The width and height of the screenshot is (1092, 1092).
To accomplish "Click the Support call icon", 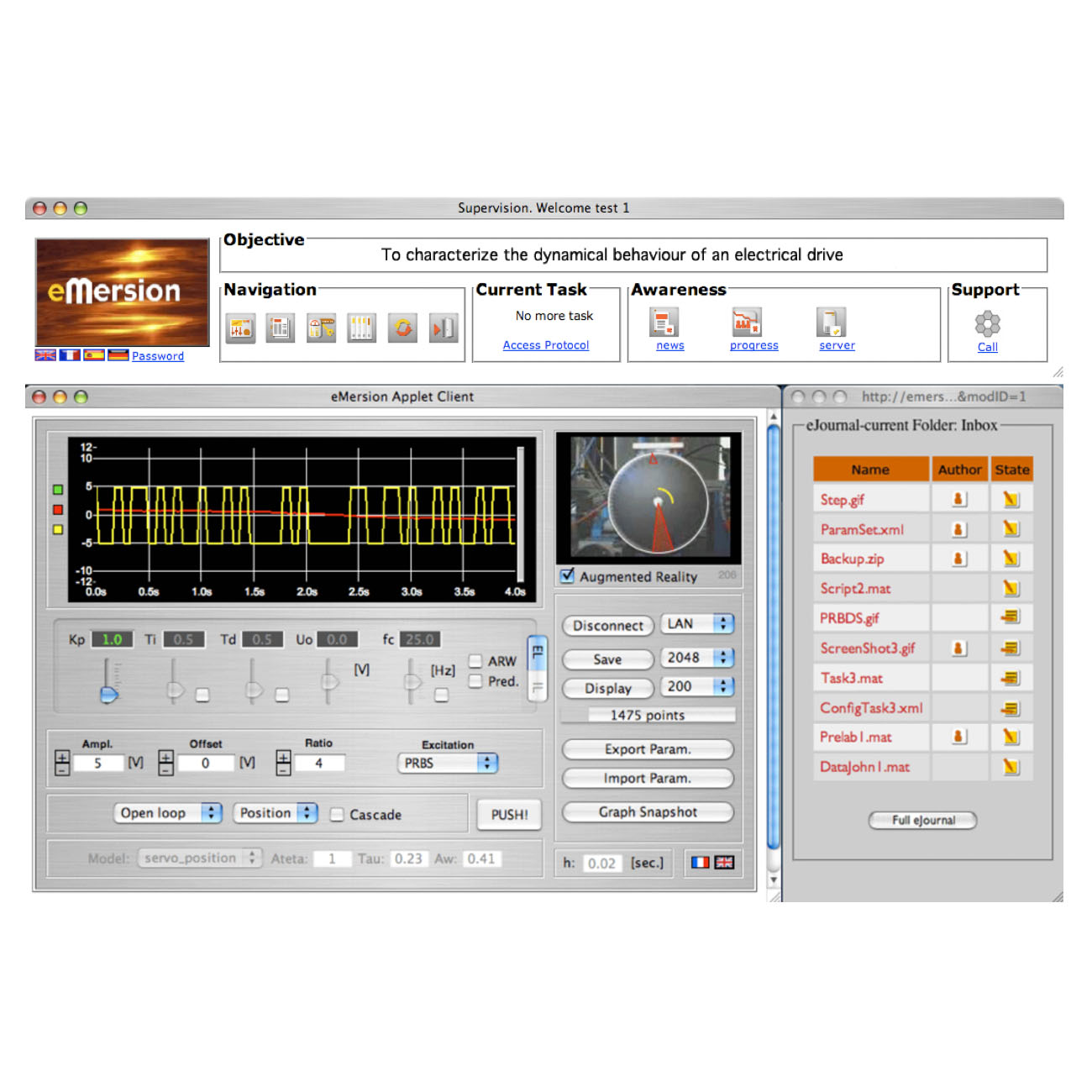I will (987, 324).
